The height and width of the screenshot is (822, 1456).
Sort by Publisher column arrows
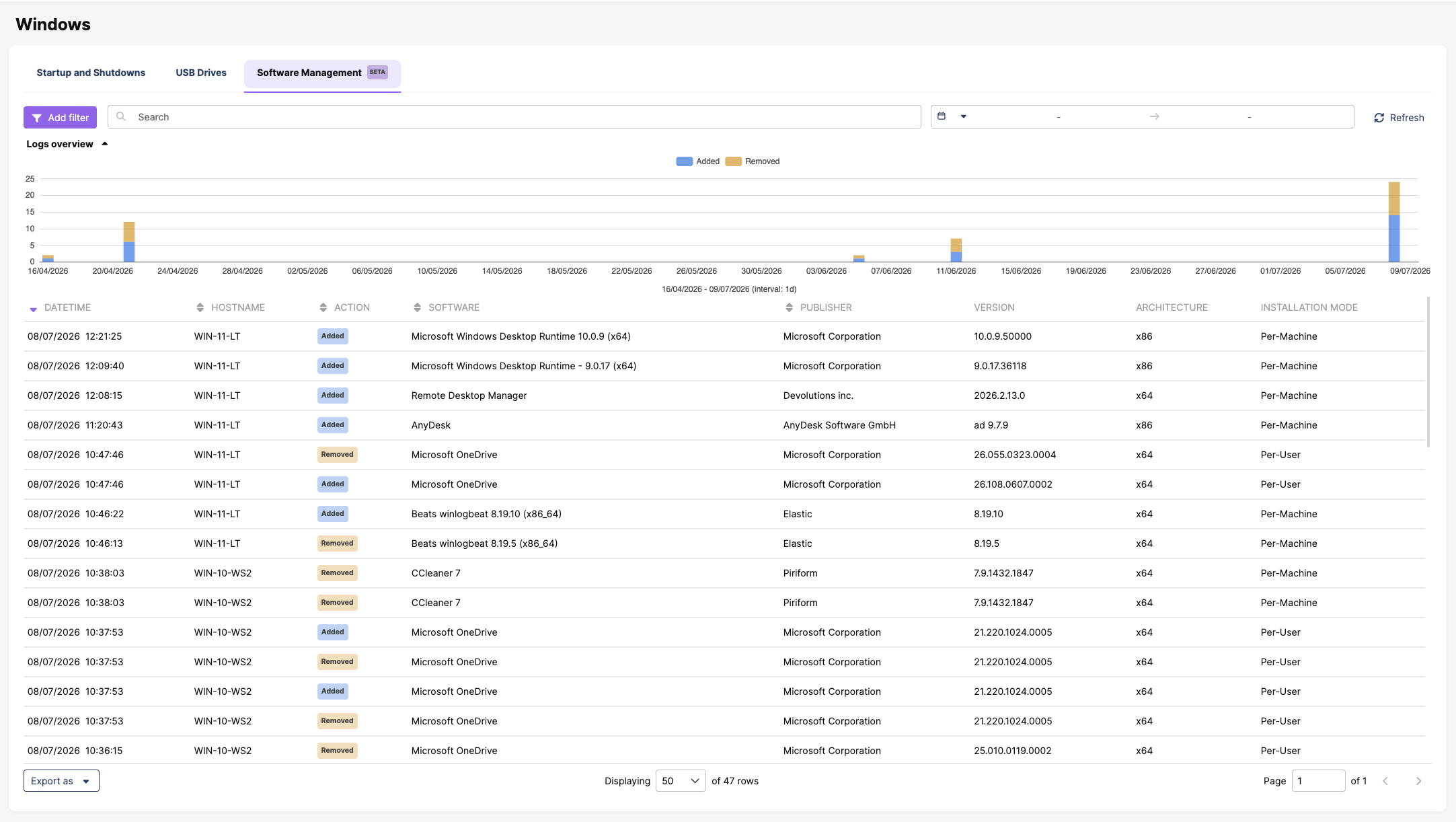tap(789, 307)
